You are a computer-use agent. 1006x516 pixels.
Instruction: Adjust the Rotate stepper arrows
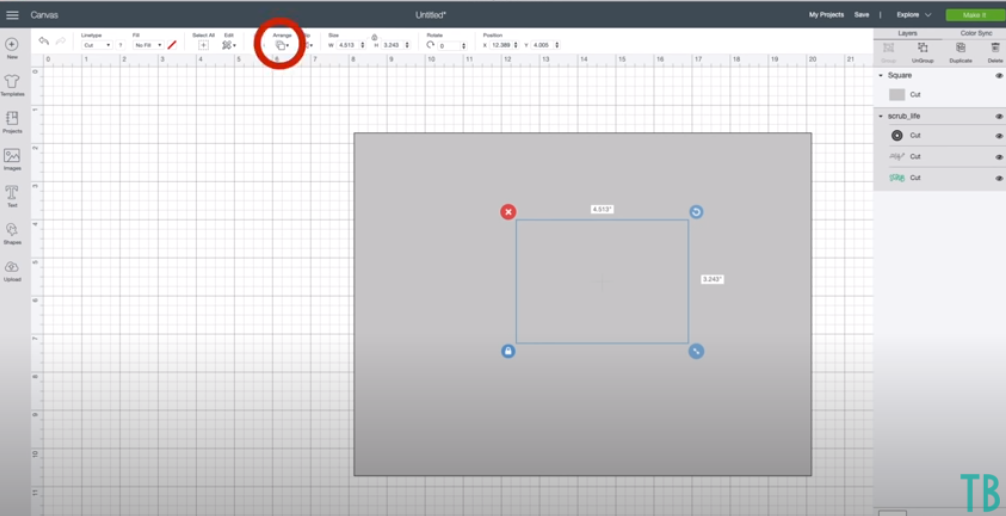pyautogui.click(x=464, y=46)
